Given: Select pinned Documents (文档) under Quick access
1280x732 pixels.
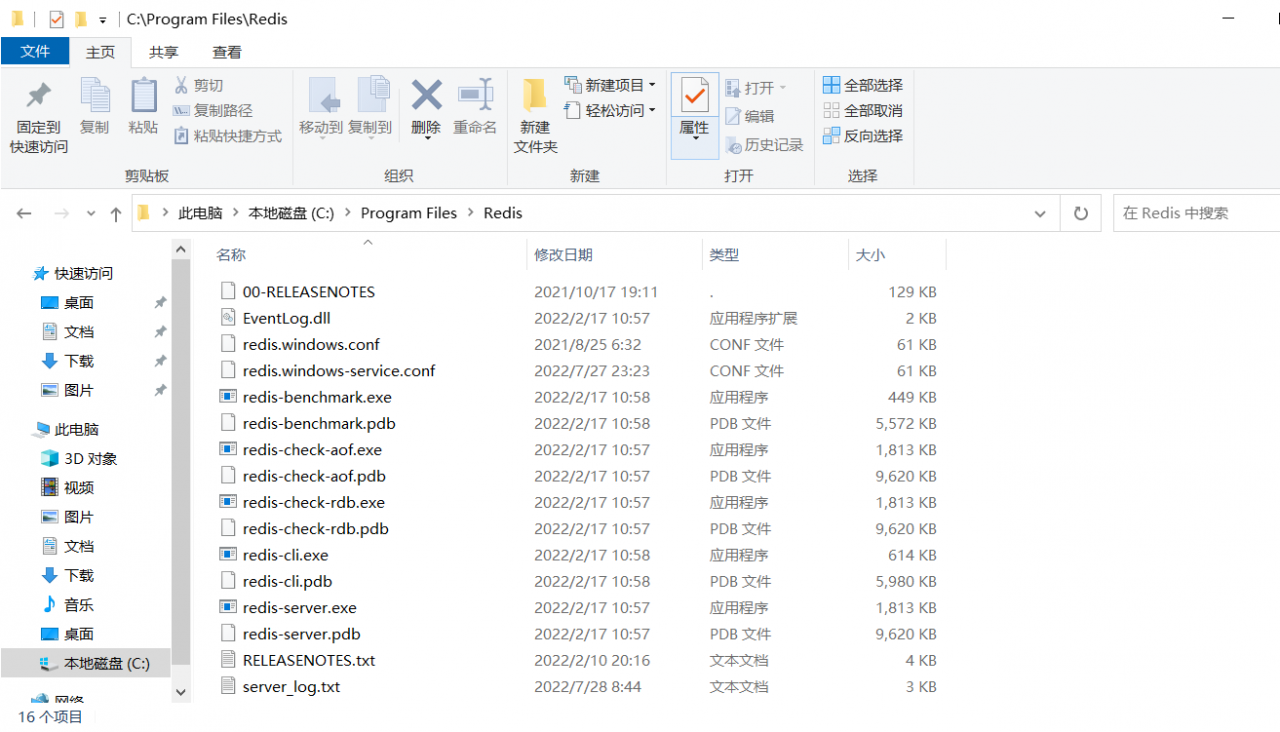Looking at the screenshot, I should (79, 331).
